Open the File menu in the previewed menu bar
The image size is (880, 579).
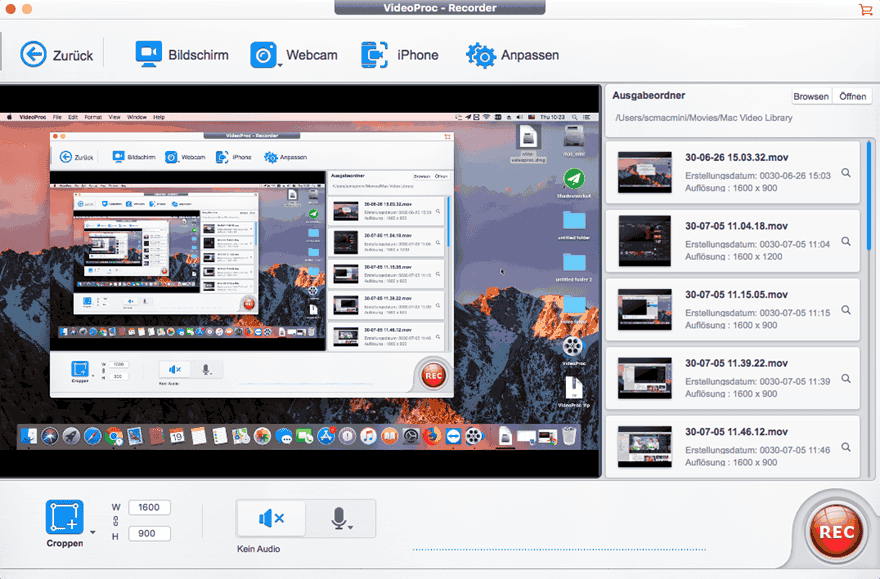coord(57,117)
